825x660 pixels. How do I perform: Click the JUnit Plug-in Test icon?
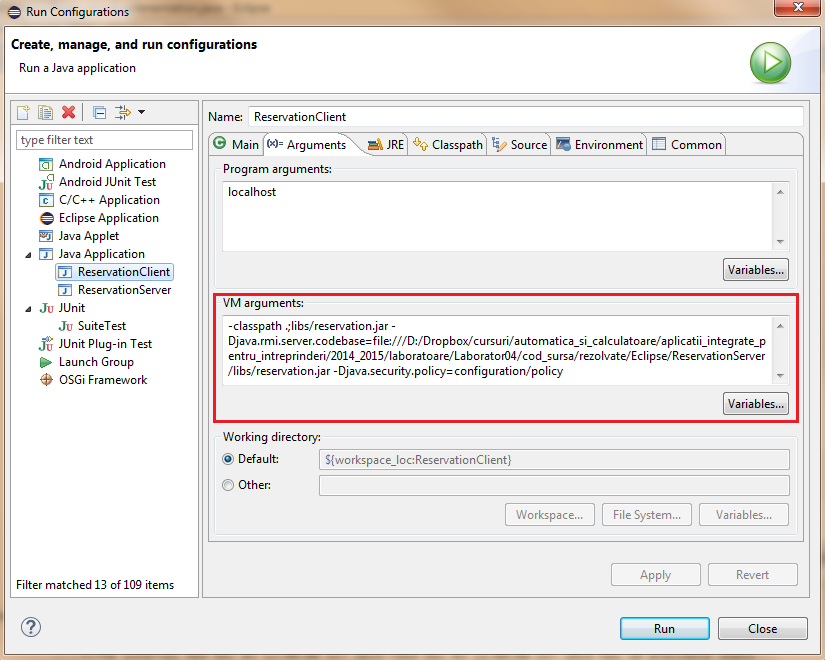[46, 344]
